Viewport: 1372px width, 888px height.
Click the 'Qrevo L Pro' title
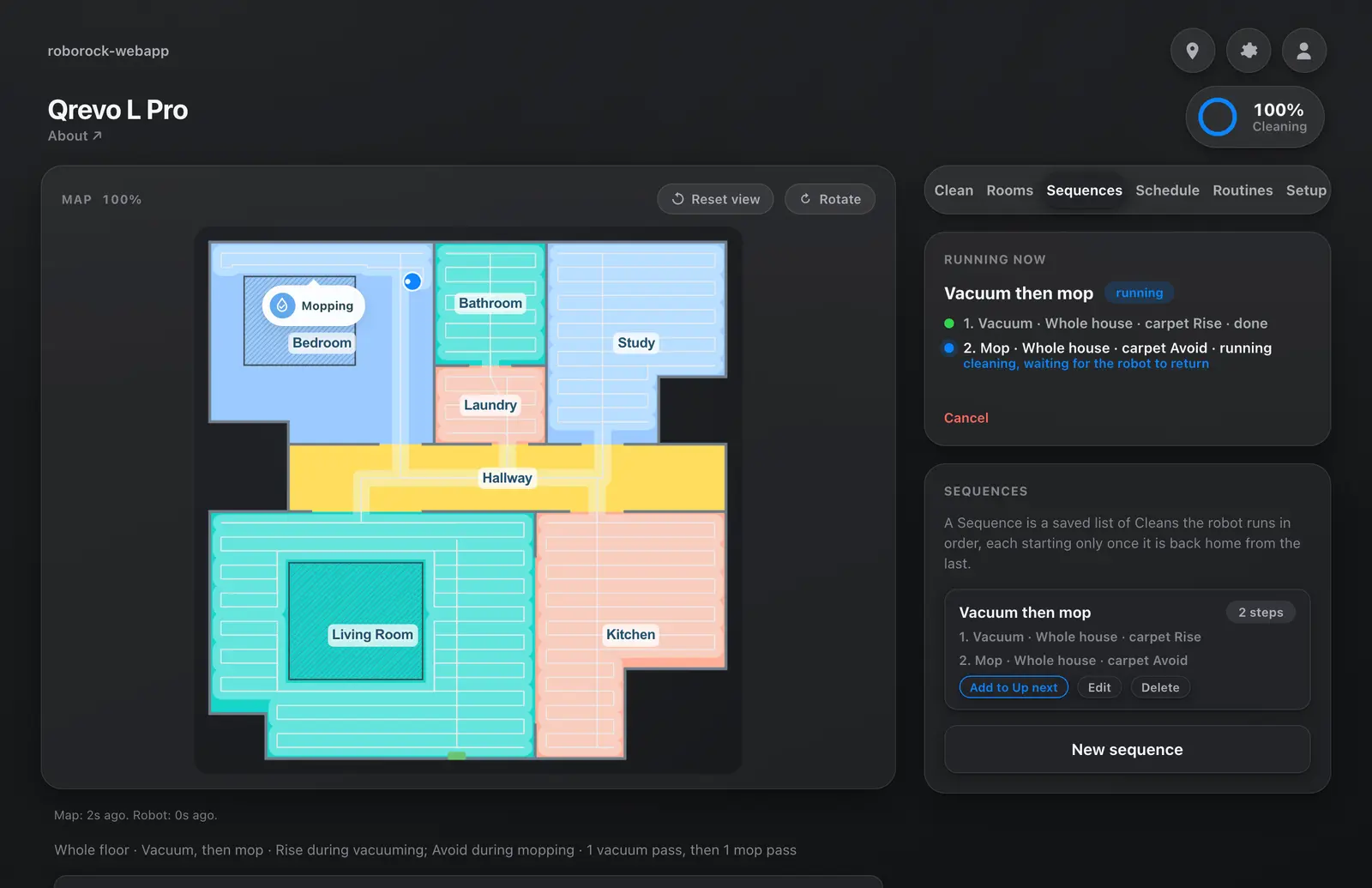(x=117, y=110)
